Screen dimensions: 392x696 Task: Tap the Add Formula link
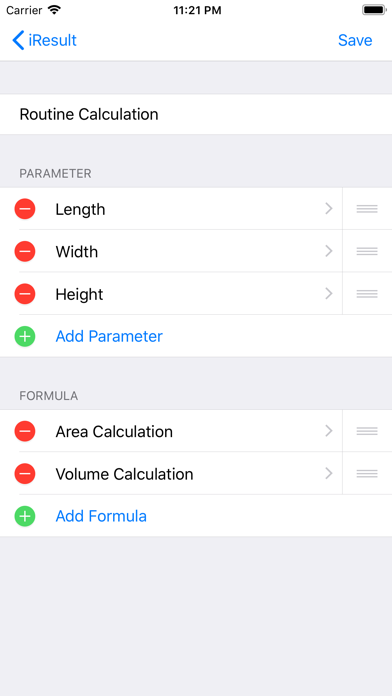[101, 516]
